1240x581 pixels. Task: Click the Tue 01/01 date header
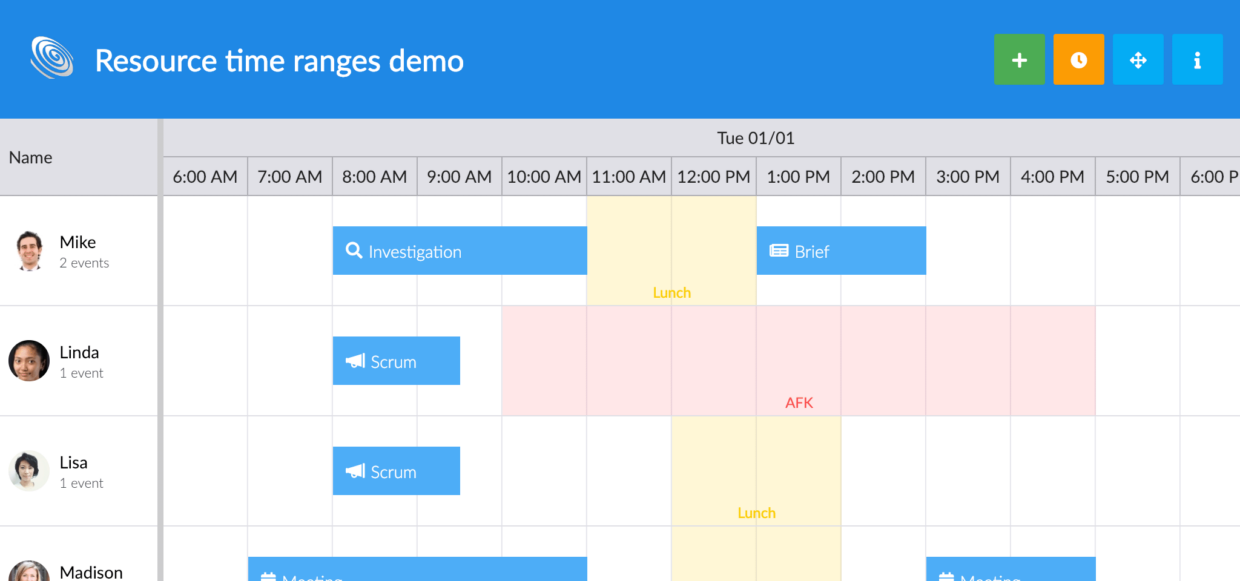pyautogui.click(x=755, y=138)
